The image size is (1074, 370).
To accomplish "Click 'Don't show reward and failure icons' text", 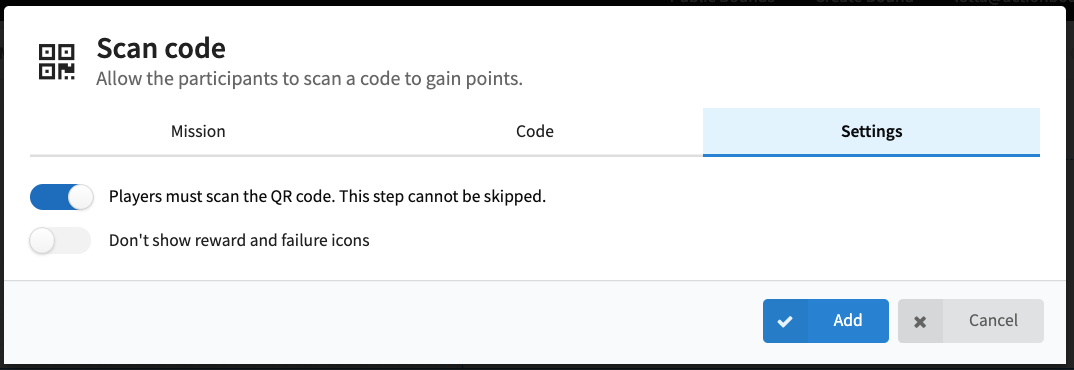I will point(239,240).
